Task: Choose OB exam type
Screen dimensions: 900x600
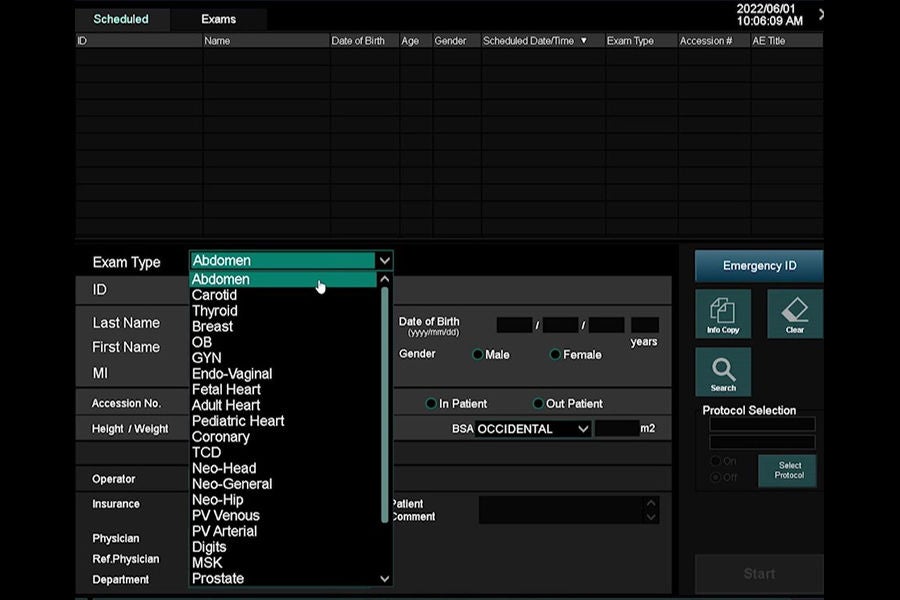Action: [x=202, y=342]
